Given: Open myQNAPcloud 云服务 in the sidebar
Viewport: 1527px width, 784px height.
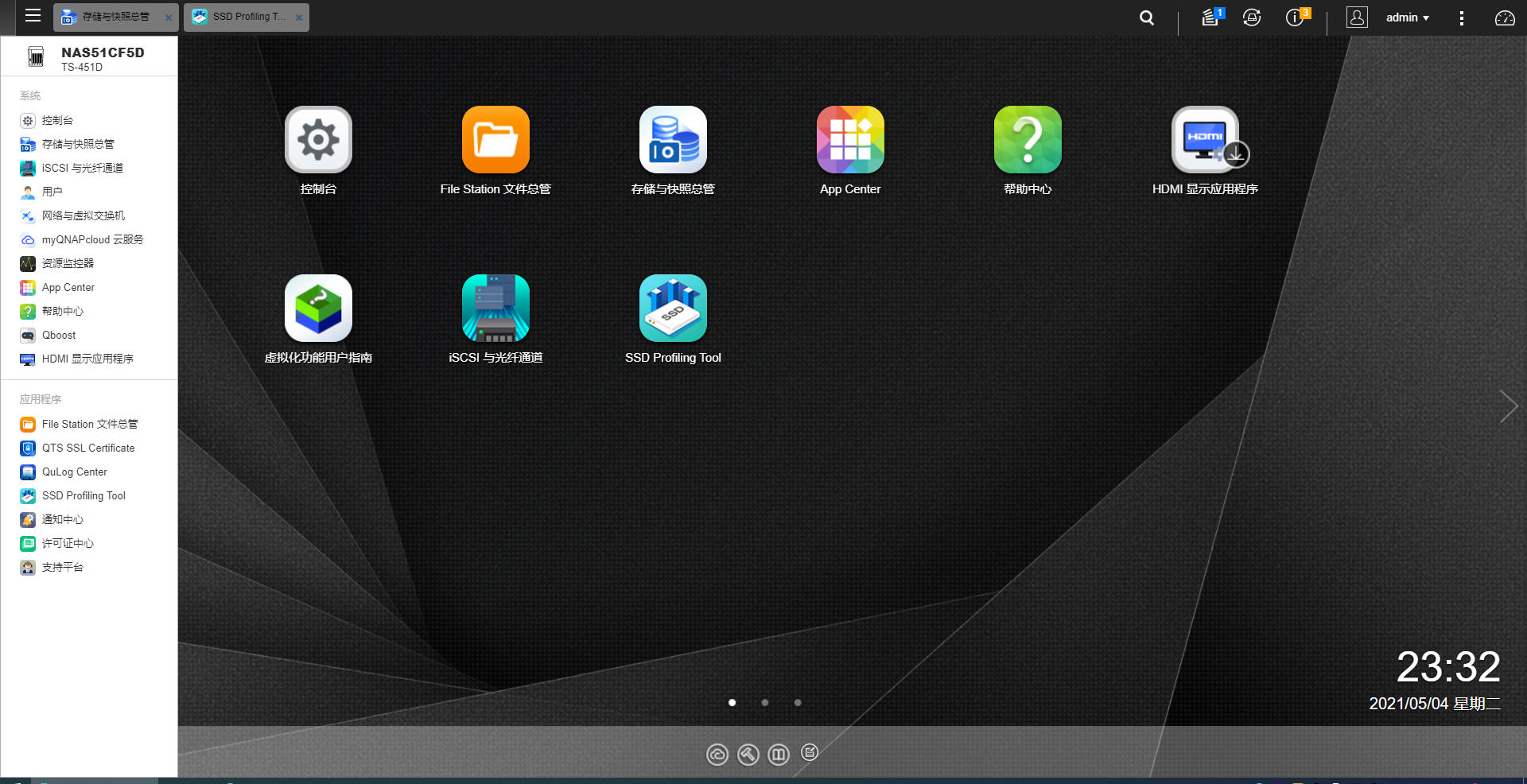Looking at the screenshot, I should click(89, 239).
